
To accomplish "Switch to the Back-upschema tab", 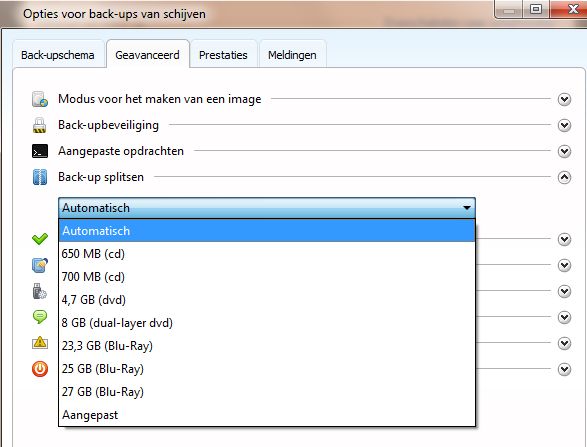I will [x=58, y=55].
